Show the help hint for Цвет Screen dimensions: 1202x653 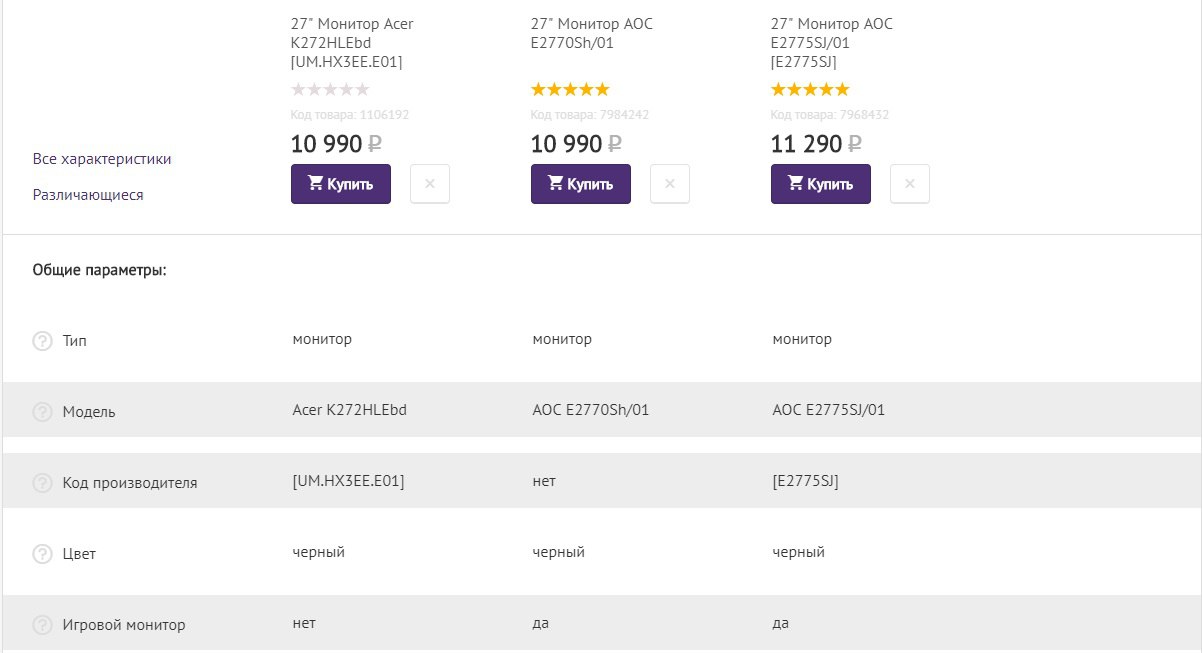(42, 554)
